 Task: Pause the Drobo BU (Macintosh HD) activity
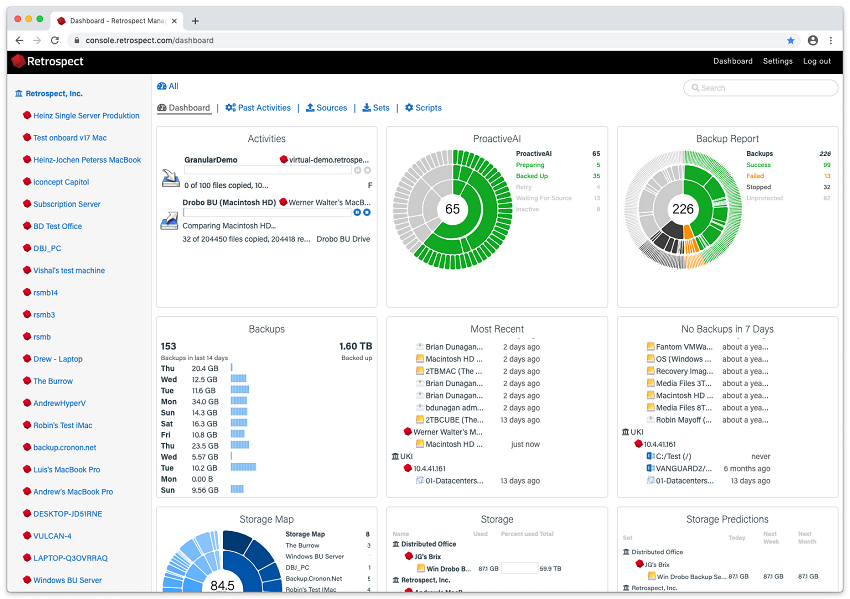pos(357,212)
